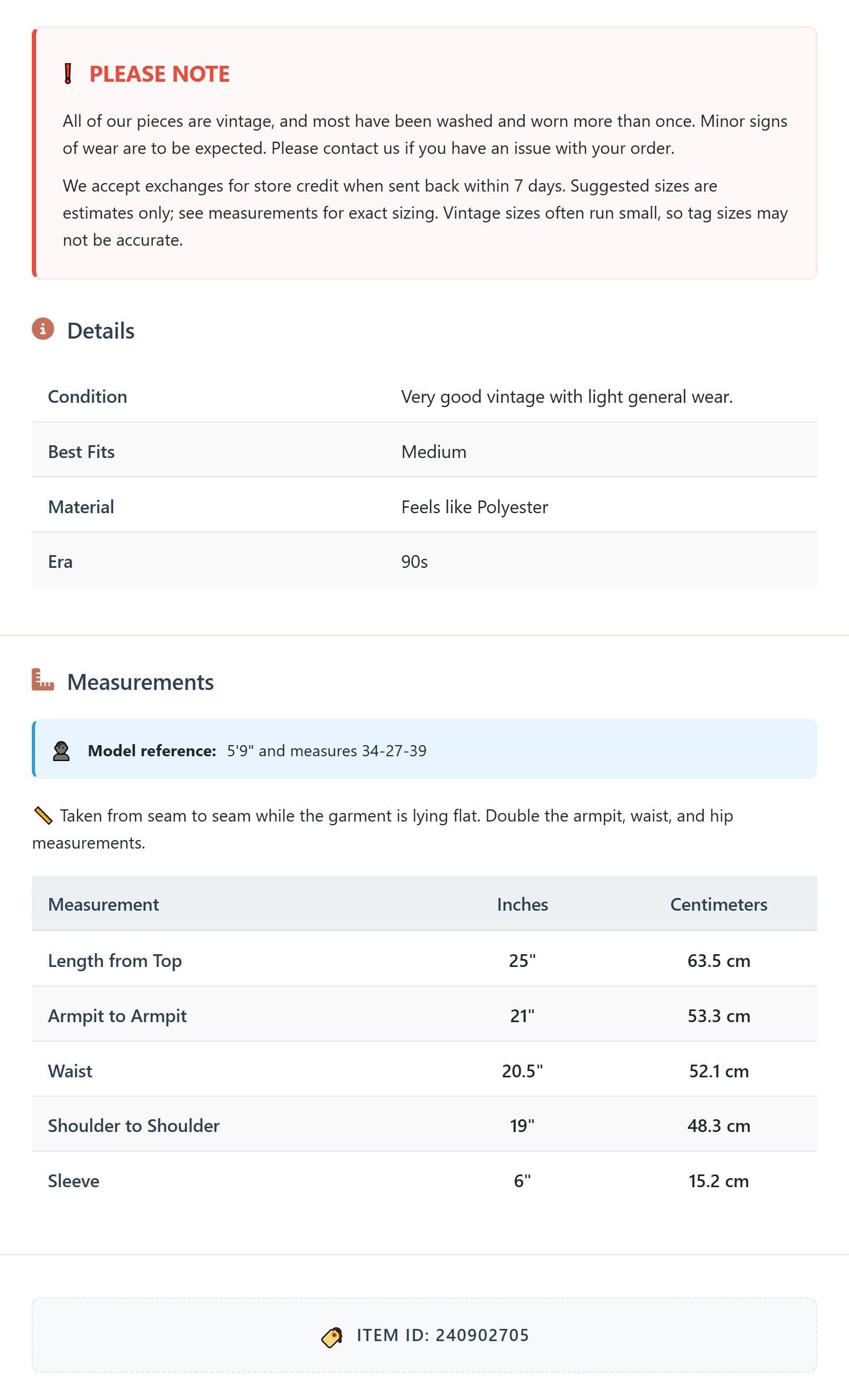
Task: Click the Measurements ruler icon
Action: pyautogui.click(x=42, y=680)
